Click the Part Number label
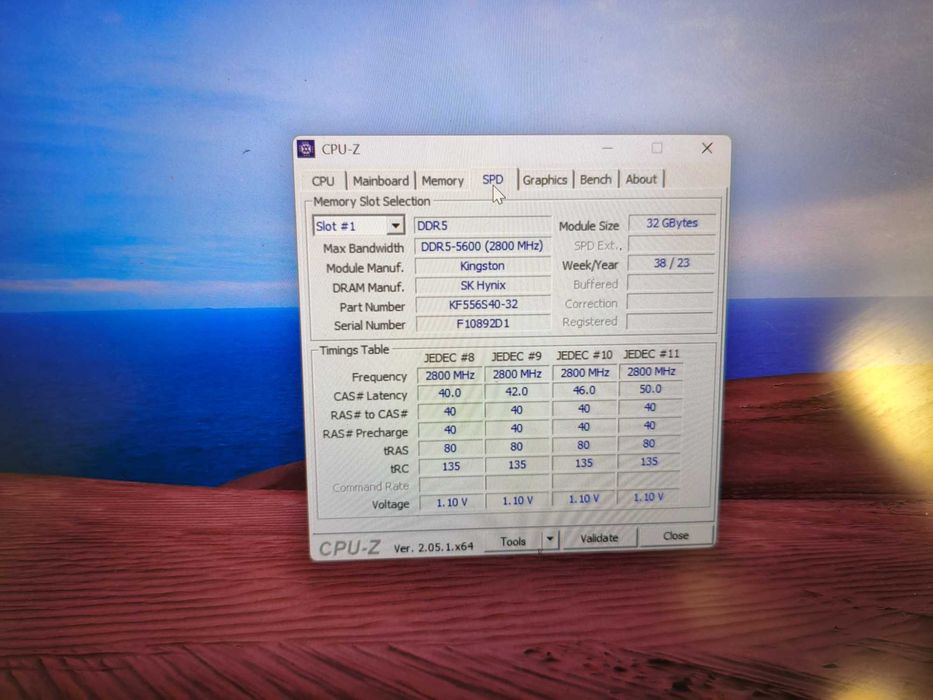The height and width of the screenshot is (700, 933). [372, 307]
